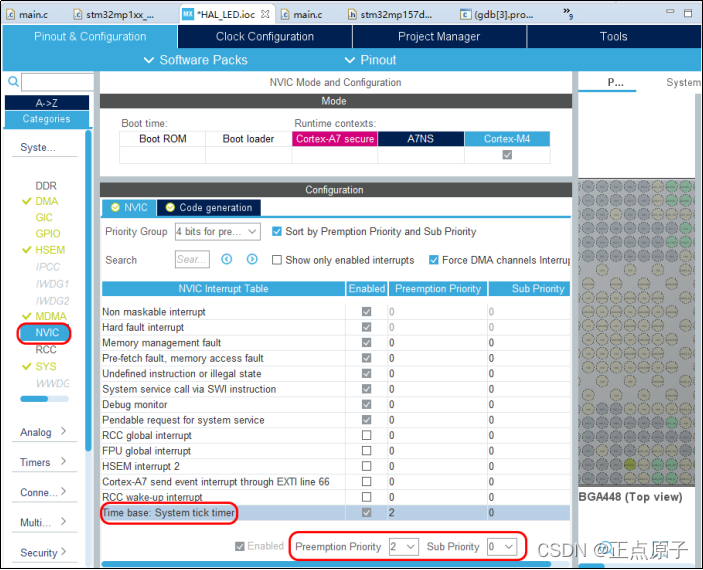
Task: Select SYS peripheral entry
Action: 46,366
